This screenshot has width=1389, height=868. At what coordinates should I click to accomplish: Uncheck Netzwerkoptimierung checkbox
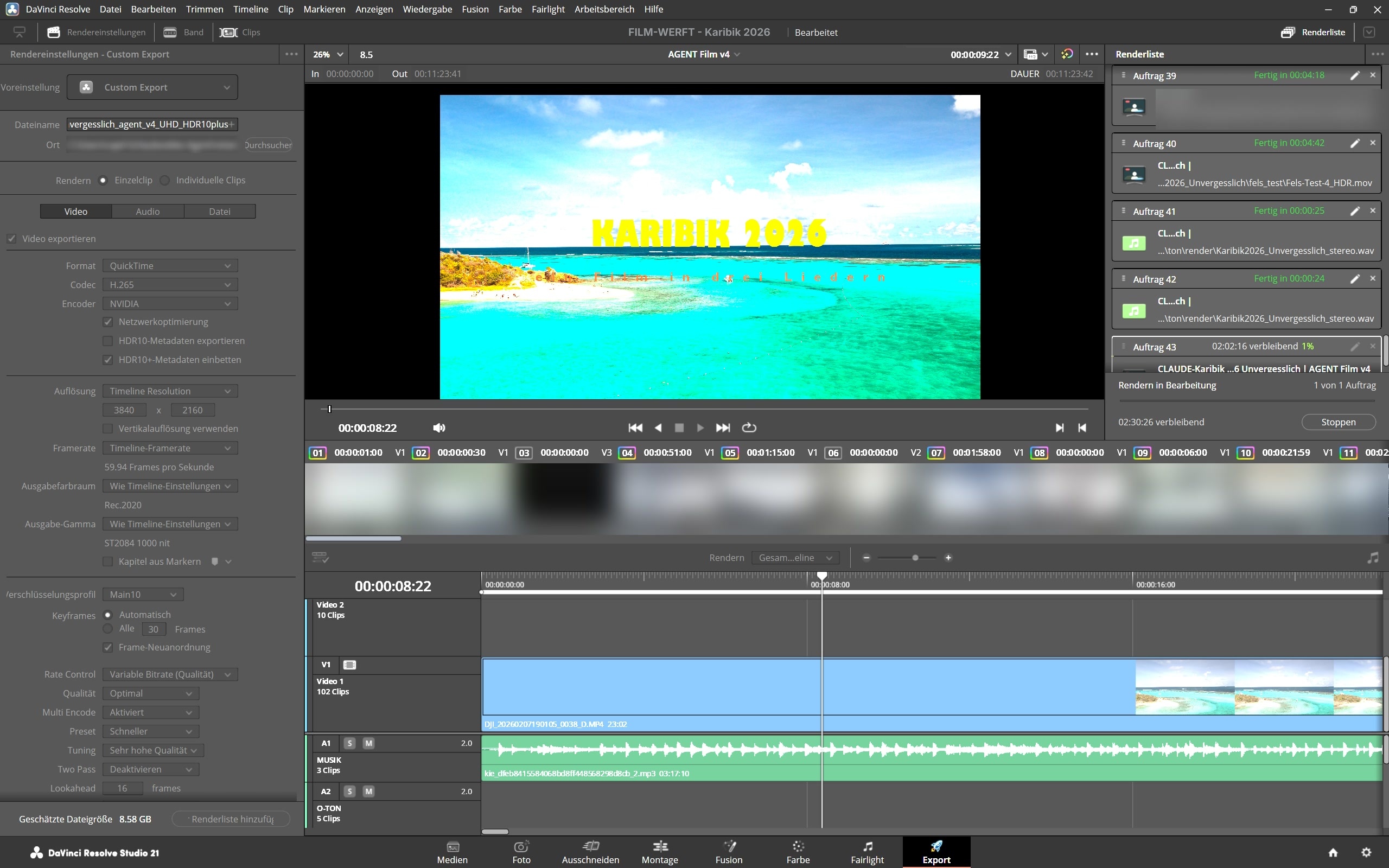[x=107, y=322]
